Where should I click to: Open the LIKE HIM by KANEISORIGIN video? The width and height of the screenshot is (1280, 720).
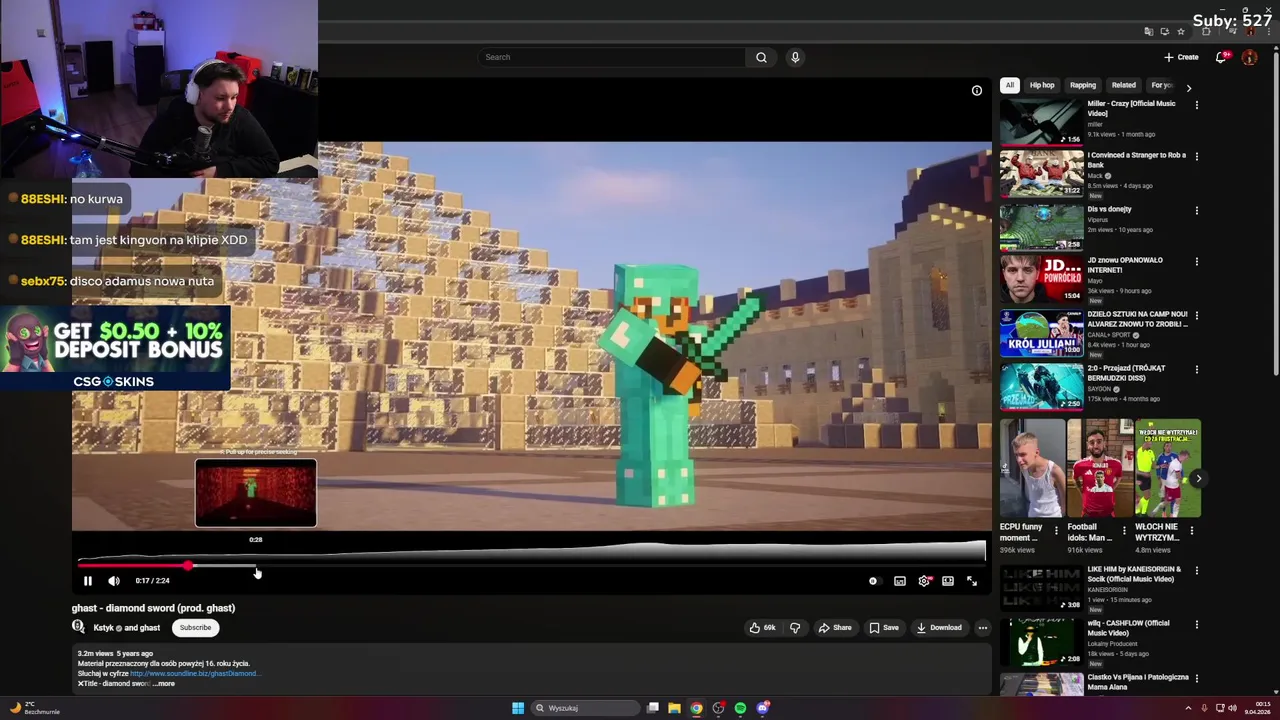(1041, 588)
